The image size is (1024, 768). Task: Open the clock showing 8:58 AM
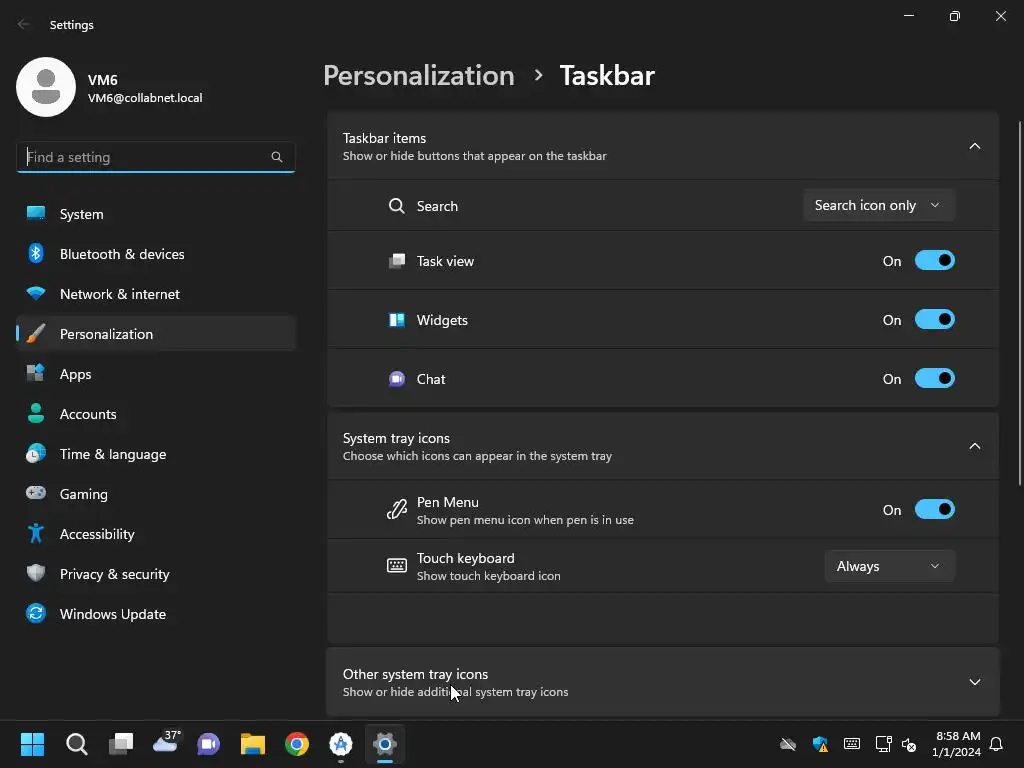tap(956, 744)
